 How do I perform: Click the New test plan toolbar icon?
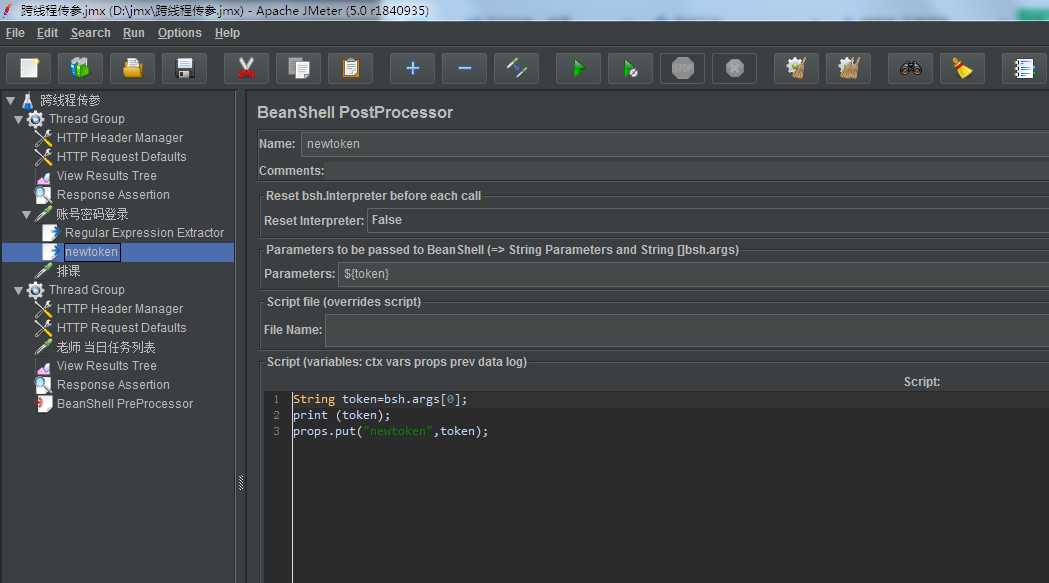[x=29, y=68]
